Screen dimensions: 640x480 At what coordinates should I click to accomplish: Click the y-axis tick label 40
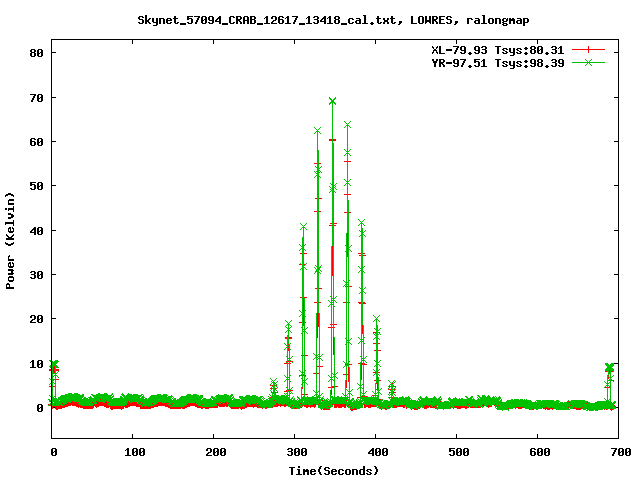[x=36, y=231]
